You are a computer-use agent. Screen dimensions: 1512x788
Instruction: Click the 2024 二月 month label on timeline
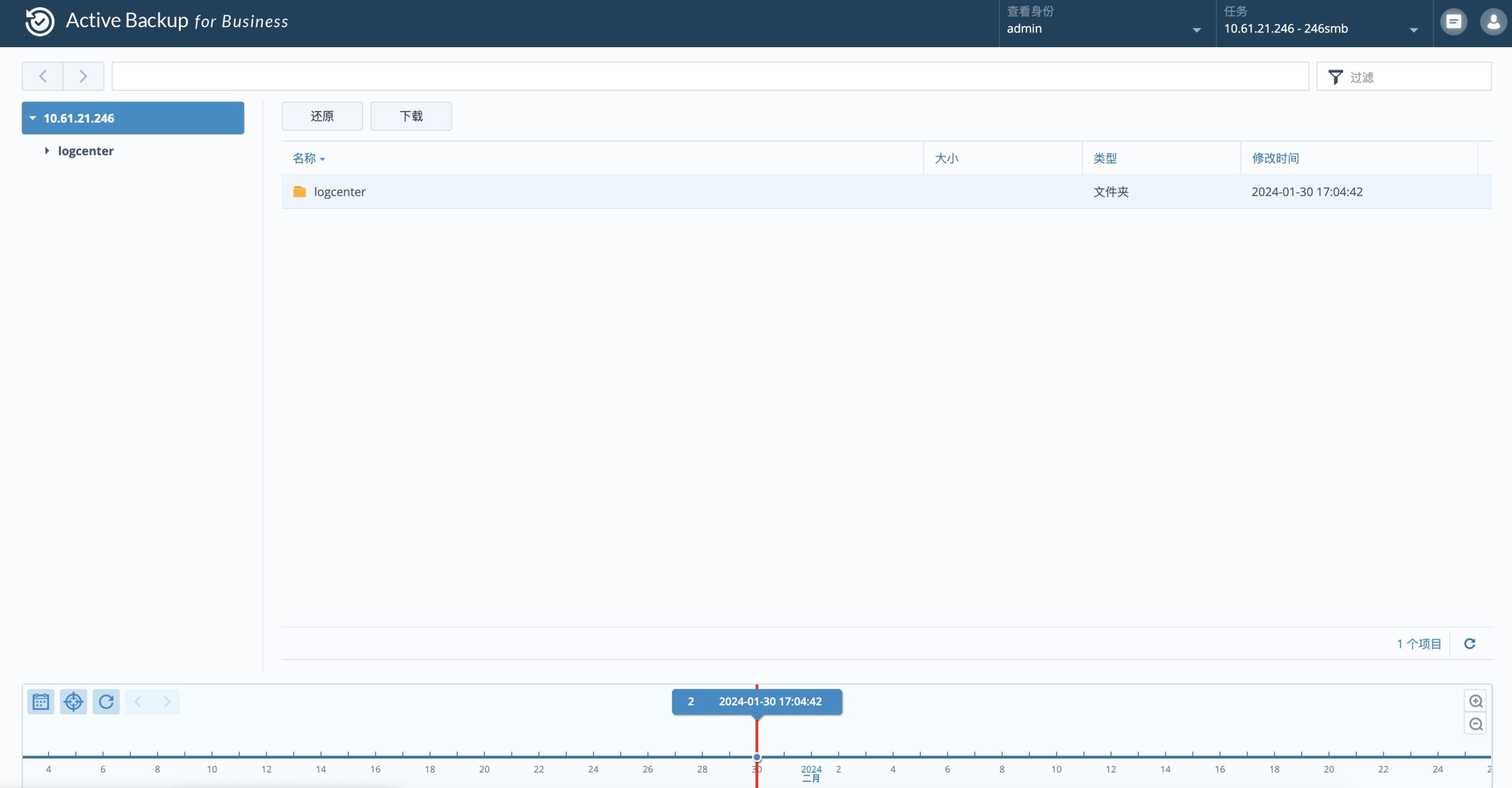pos(811,774)
